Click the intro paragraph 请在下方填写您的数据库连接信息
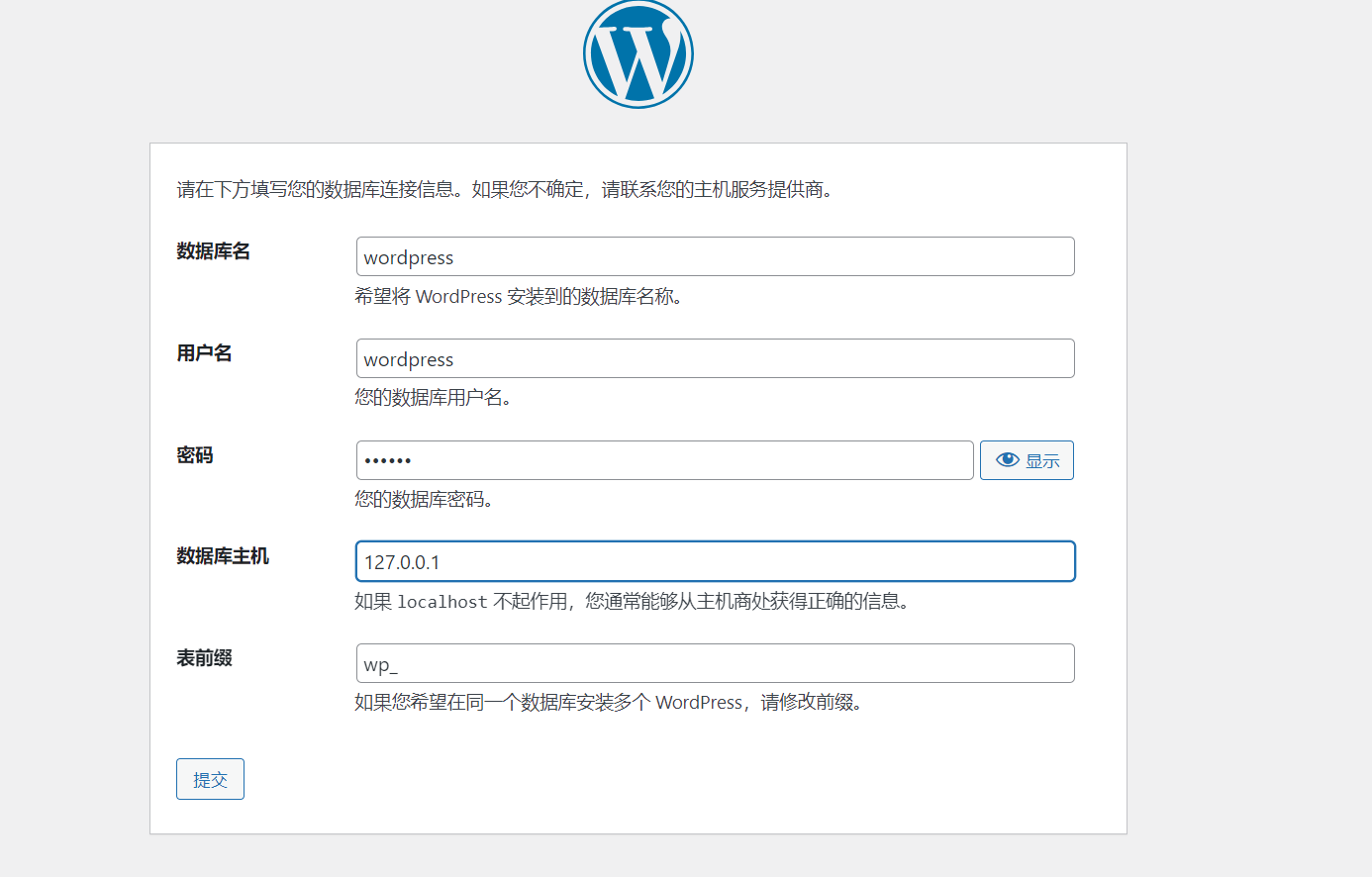This screenshot has height=877, width=1372. (x=505, y=190)
